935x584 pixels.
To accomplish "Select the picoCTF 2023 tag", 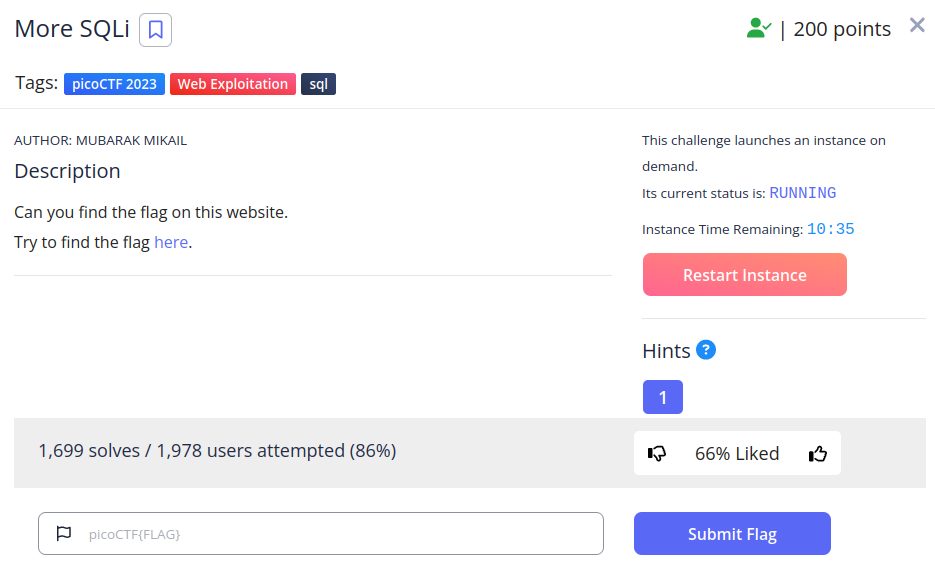I will point(113,84).
